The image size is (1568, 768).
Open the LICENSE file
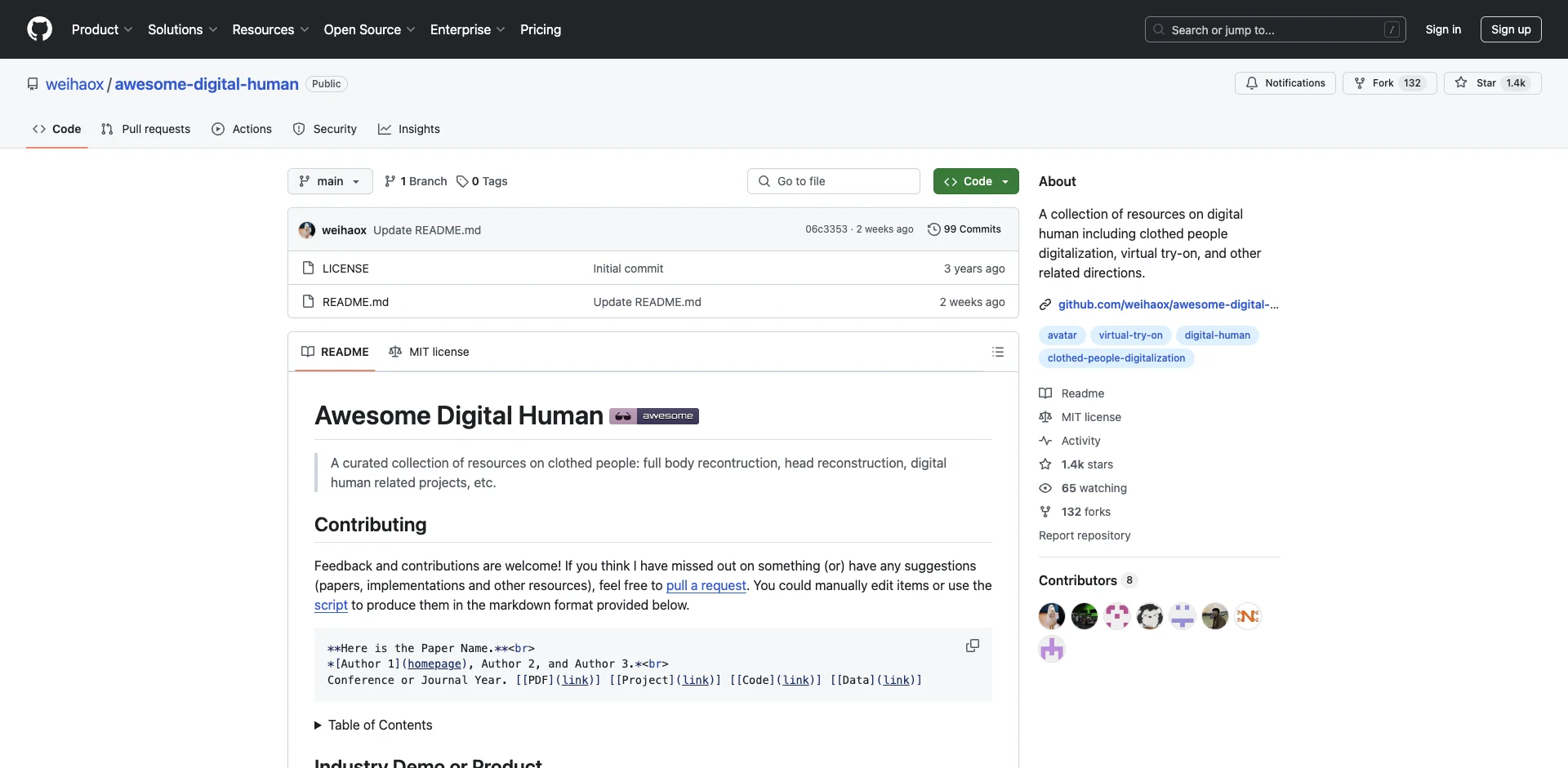pos(345,269)
